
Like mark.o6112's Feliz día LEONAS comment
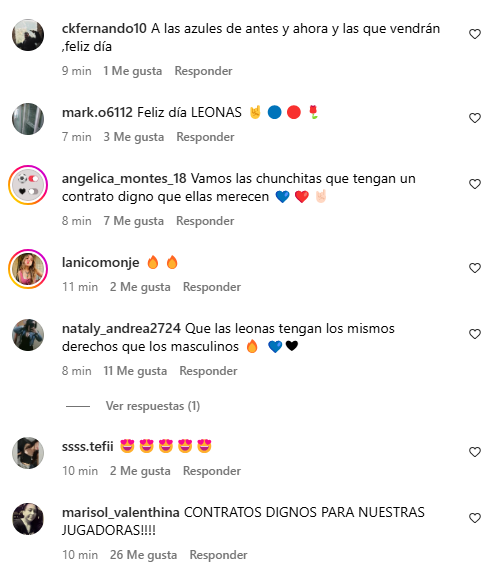click(x=475, y=118)
